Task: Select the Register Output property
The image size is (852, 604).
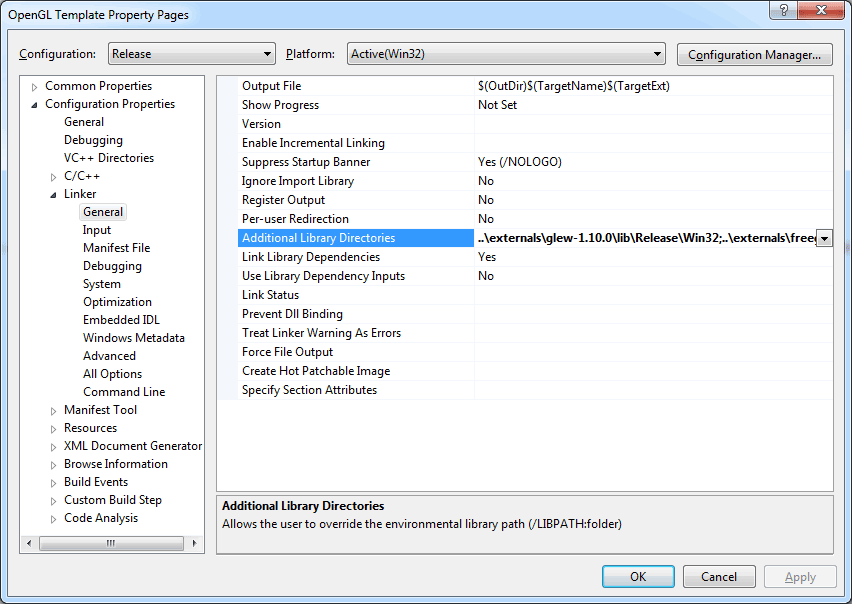Action: click(355, 200)
